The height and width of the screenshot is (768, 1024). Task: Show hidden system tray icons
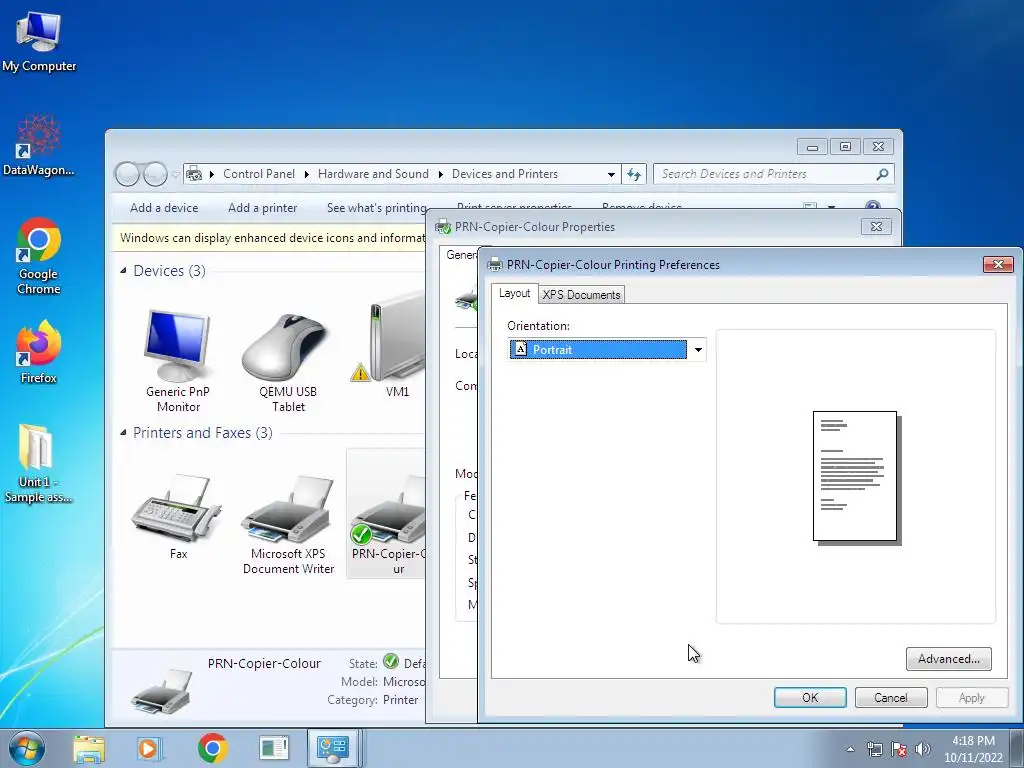850,749
